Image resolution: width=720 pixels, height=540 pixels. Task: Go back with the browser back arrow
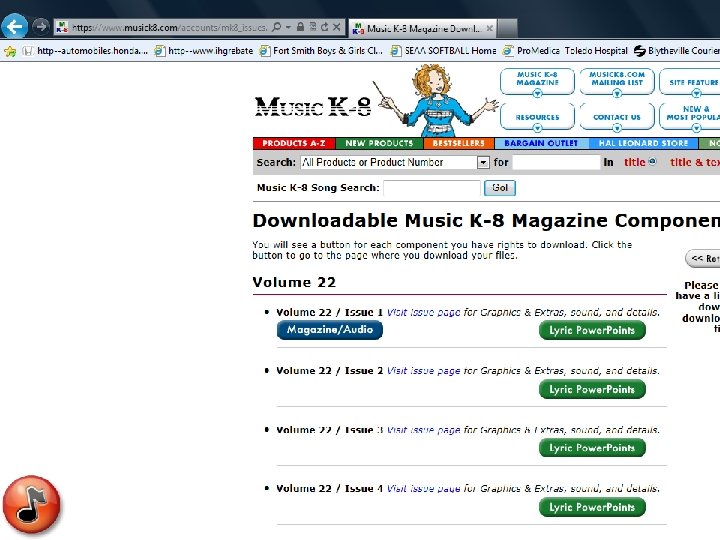14,27
